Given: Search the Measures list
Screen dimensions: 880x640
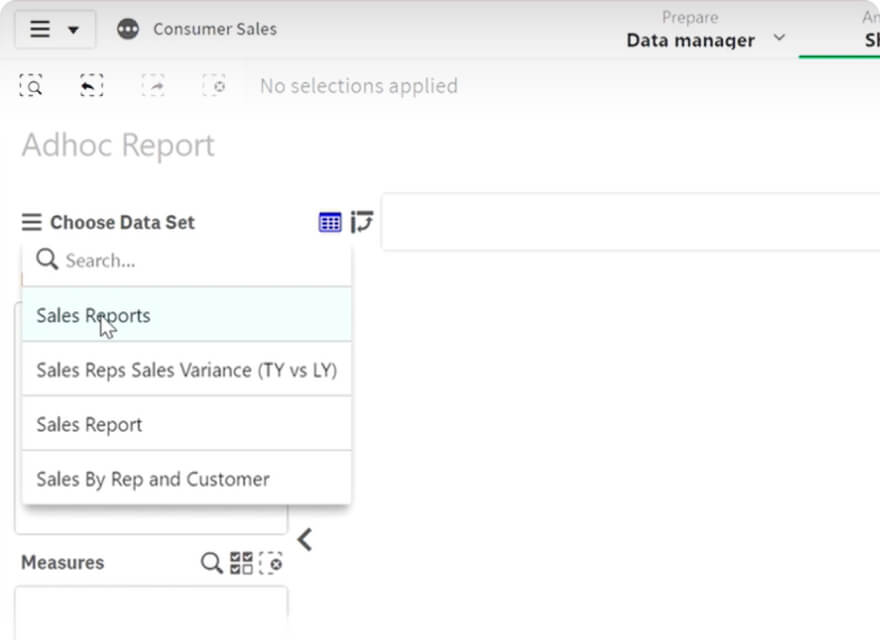Looking at the screenshot, I should click(x=212, y=563).
